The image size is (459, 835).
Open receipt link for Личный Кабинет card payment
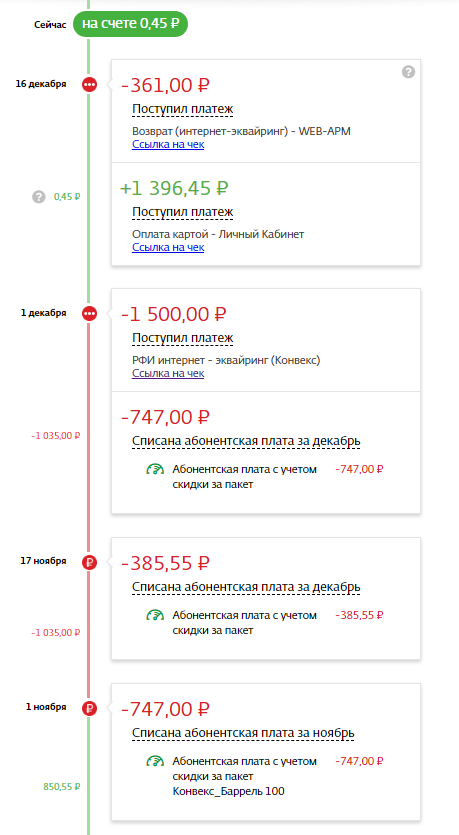168,247
